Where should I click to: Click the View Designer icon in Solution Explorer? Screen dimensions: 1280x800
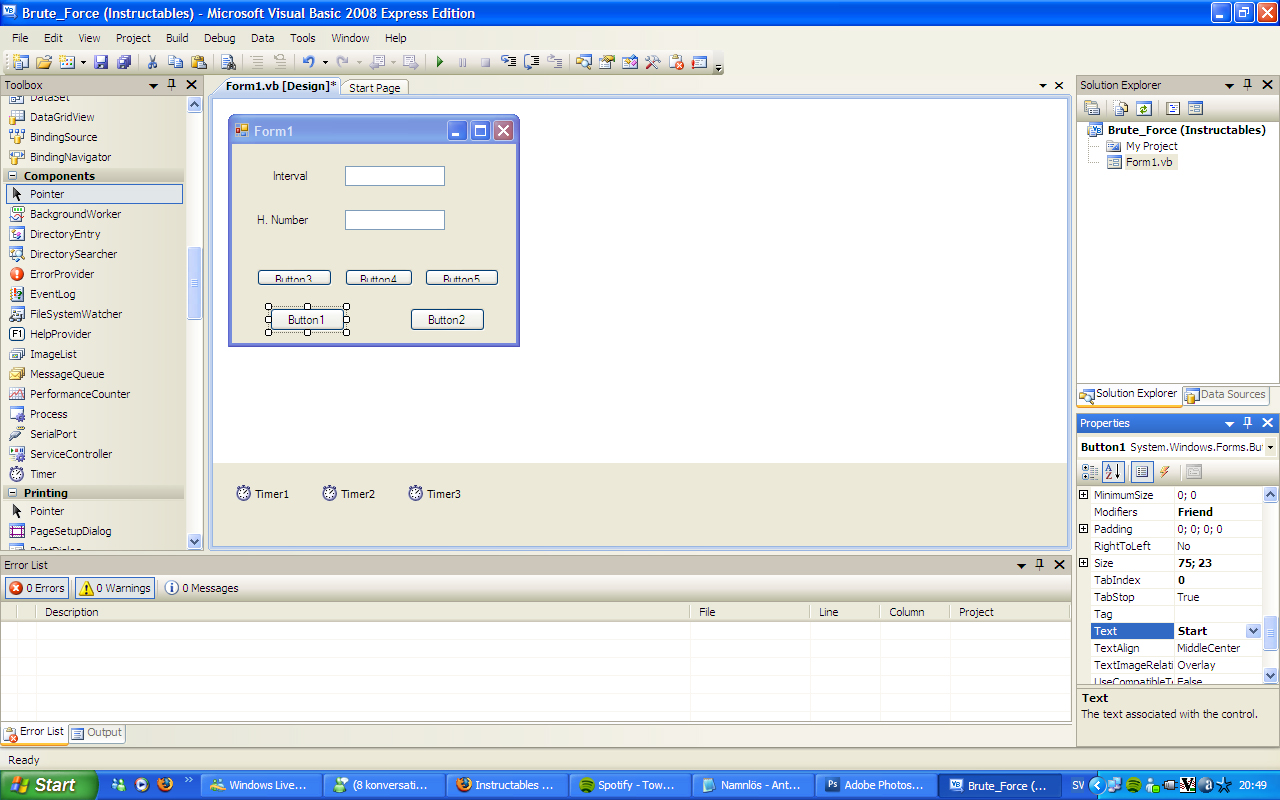click(1194, 108)
